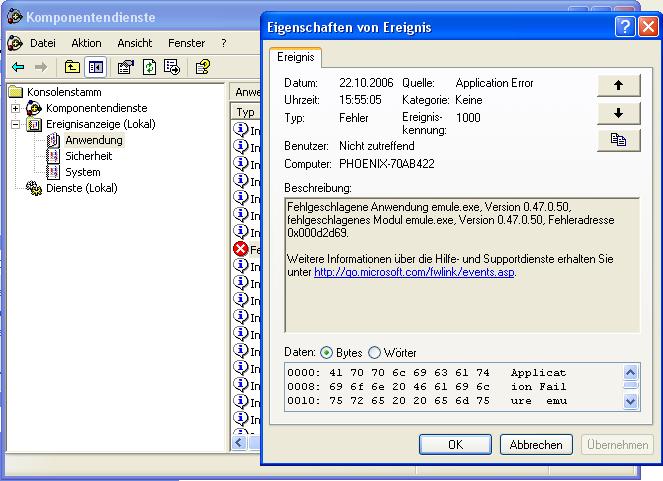Copy event details with copy icon button
This screenshot has width=663, height=481.
pyautogui.click(x=619, y=140)
